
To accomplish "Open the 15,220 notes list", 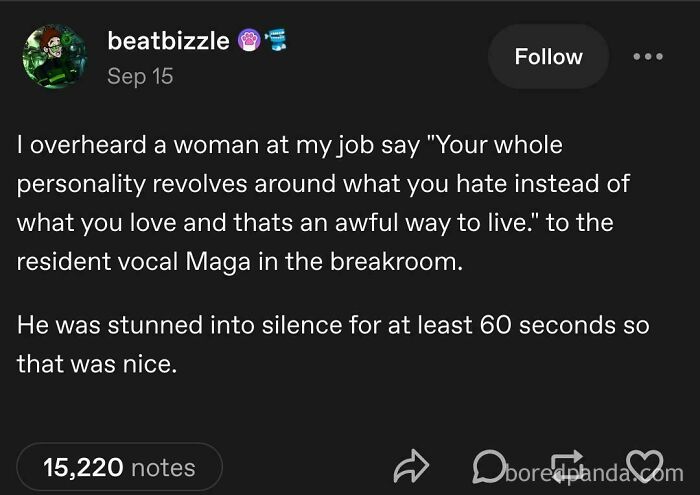I will coord(119,467).
